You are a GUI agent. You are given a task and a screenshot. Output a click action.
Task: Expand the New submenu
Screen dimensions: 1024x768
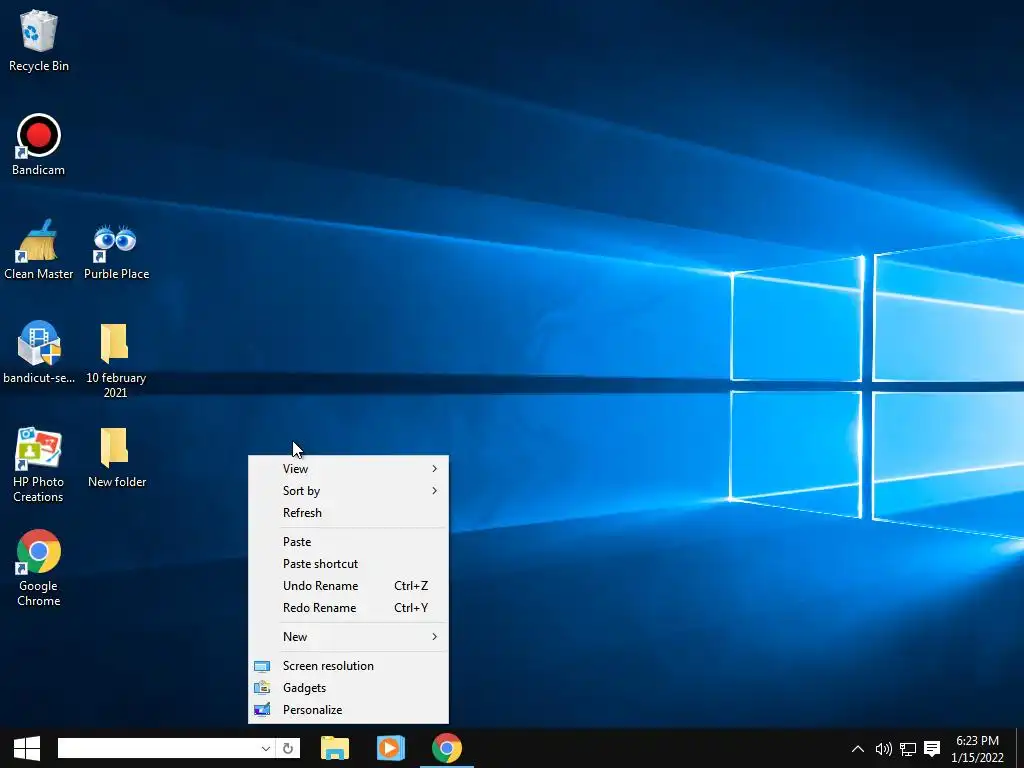[x=349, y=637]
